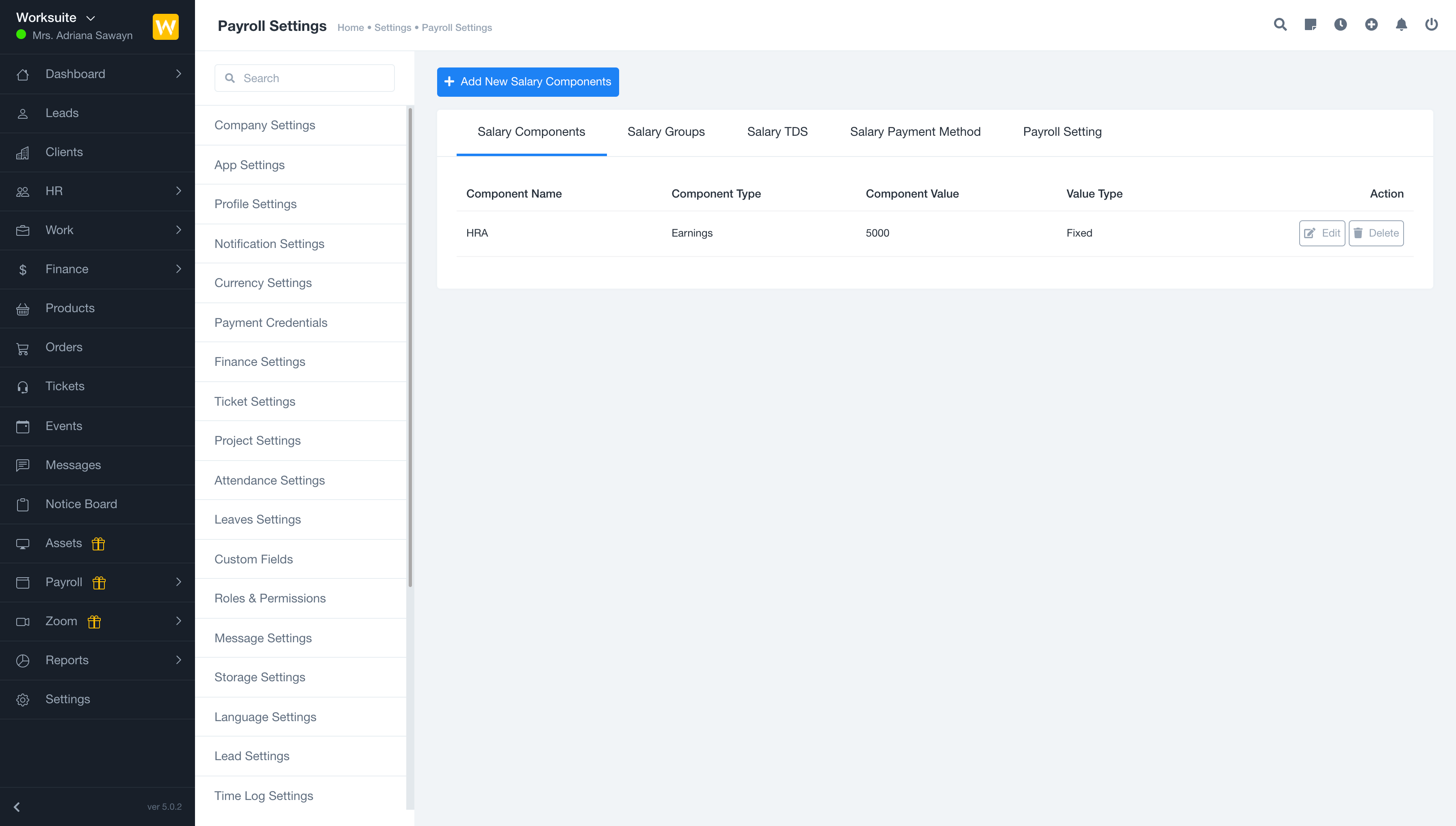Open the Salary TDS tab
1456x826 pixels.
coord(777,132)
